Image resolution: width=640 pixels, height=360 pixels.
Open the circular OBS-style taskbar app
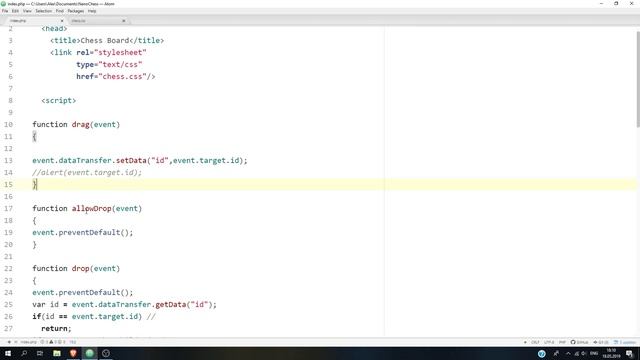[106, 353]
